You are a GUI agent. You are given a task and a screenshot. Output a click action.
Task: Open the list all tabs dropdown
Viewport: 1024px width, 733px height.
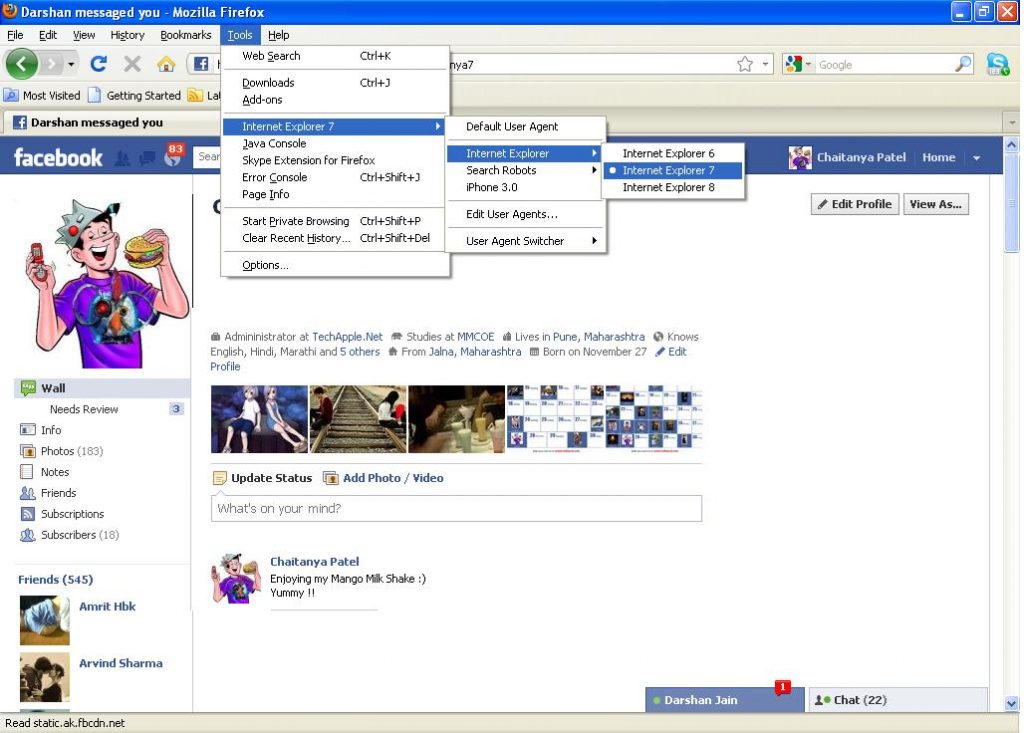click(1012, 122)
